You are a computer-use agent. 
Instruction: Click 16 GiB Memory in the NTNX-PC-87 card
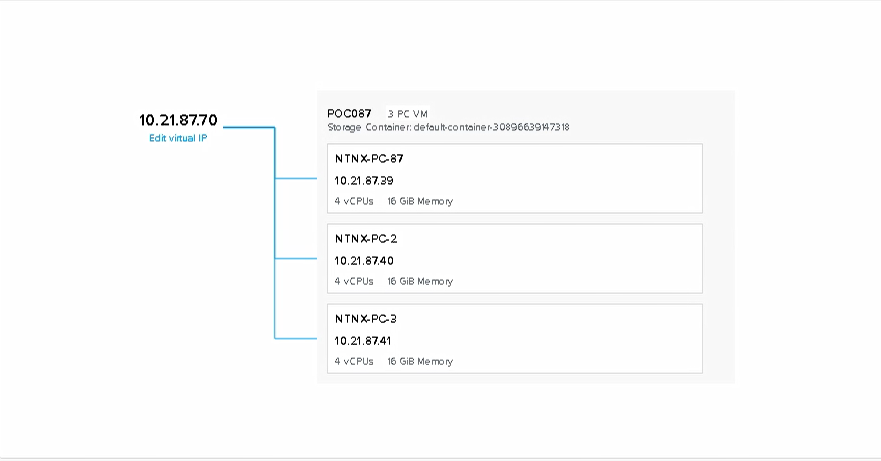pos(420,201)
